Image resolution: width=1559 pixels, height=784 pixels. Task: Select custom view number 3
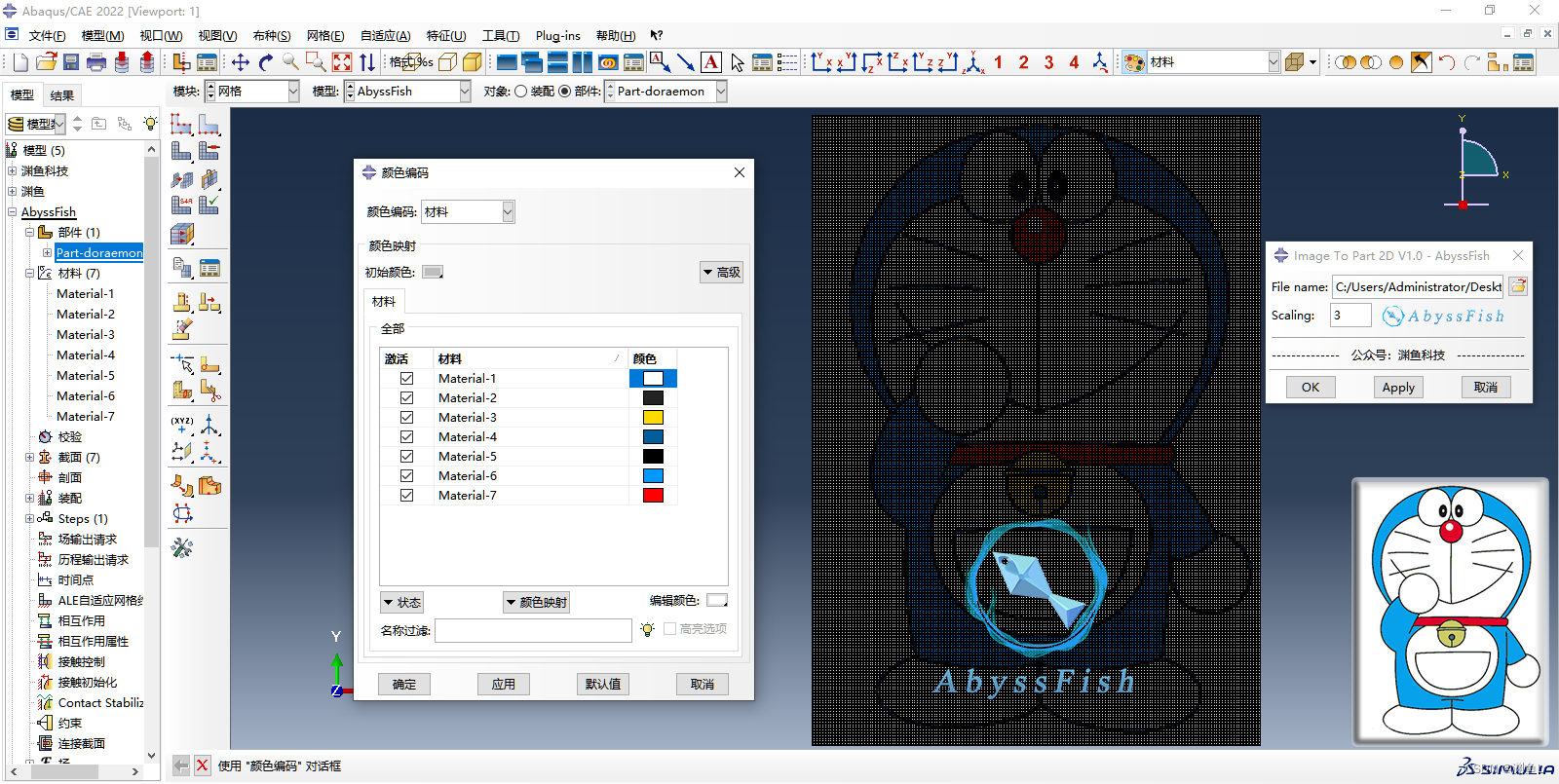coord(1048,62)
